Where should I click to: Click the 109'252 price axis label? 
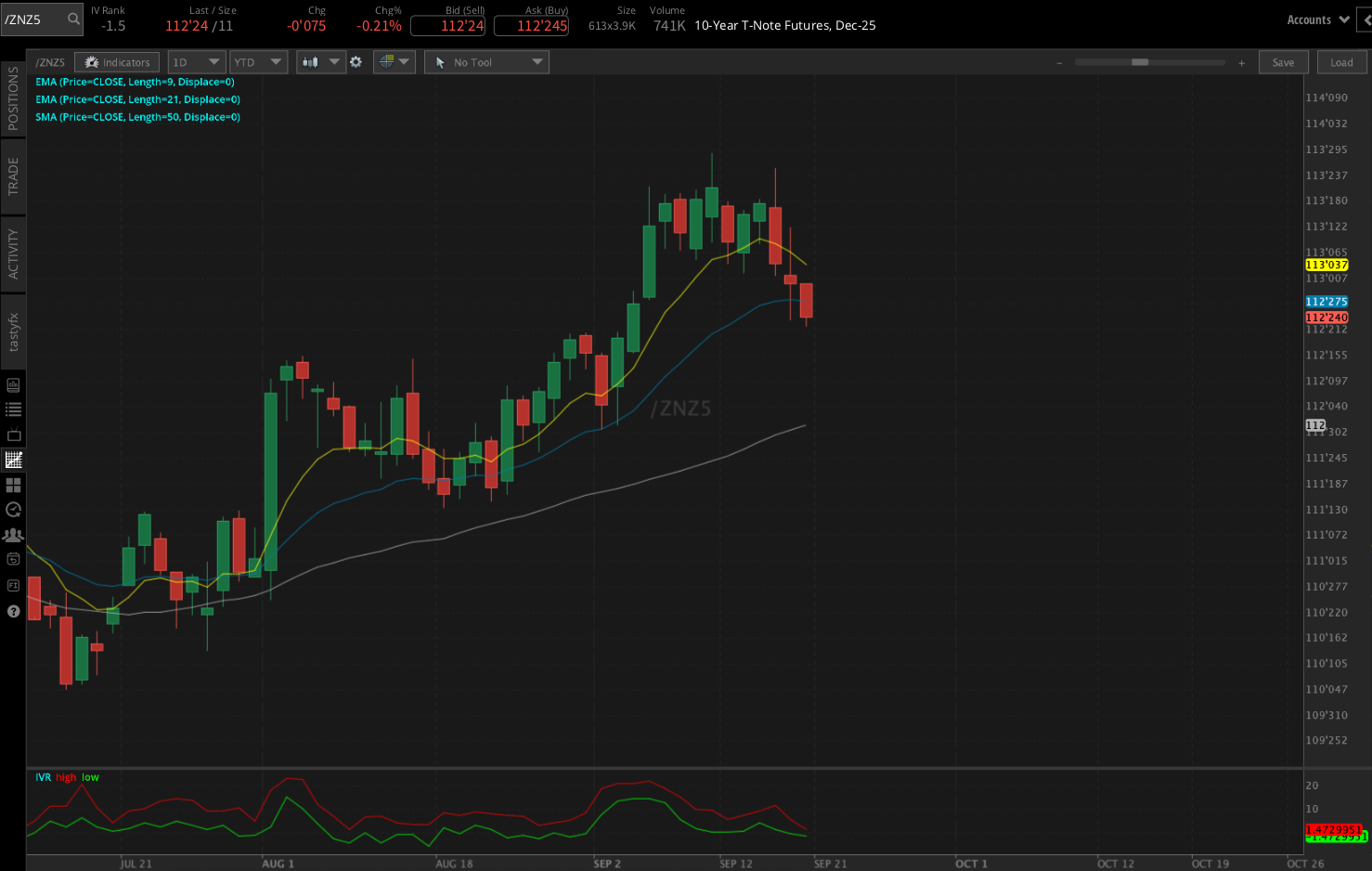tap(1327, 740)
